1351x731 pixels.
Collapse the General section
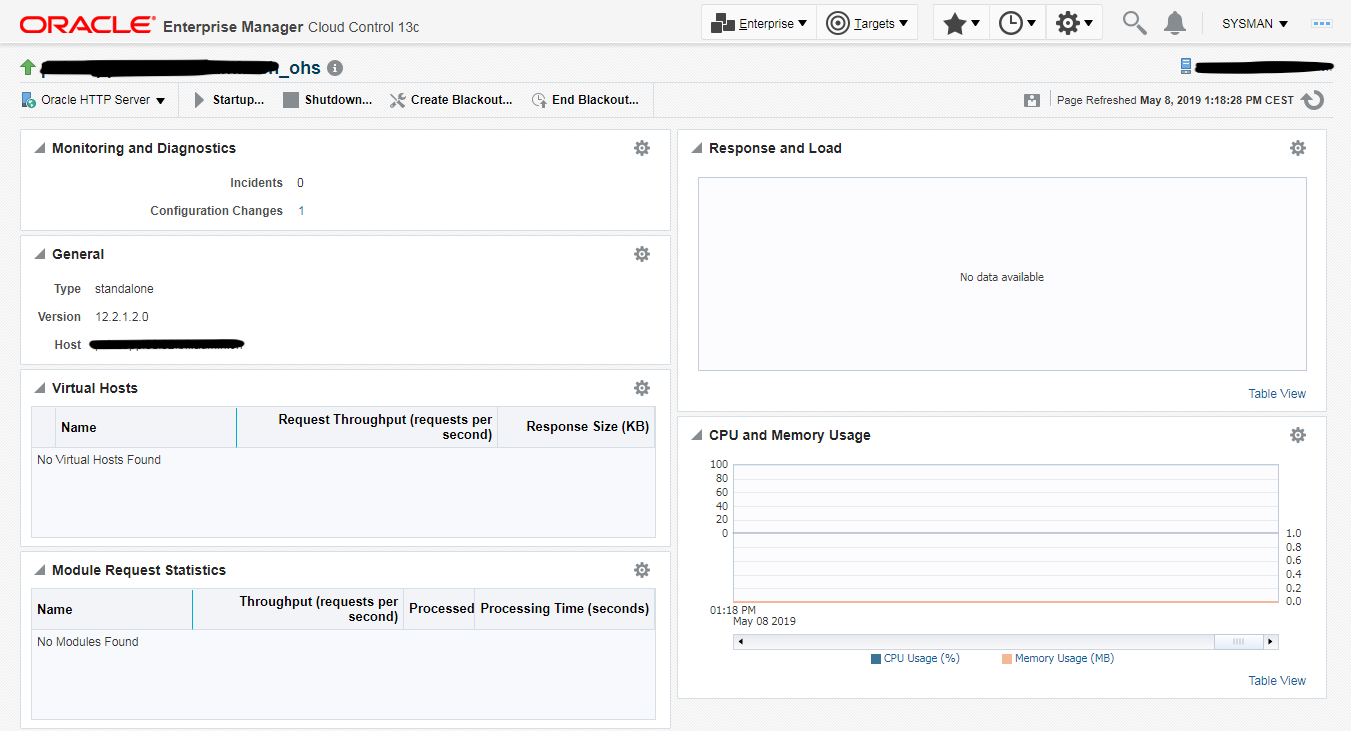pyautogui.click(x=40, y=255)
